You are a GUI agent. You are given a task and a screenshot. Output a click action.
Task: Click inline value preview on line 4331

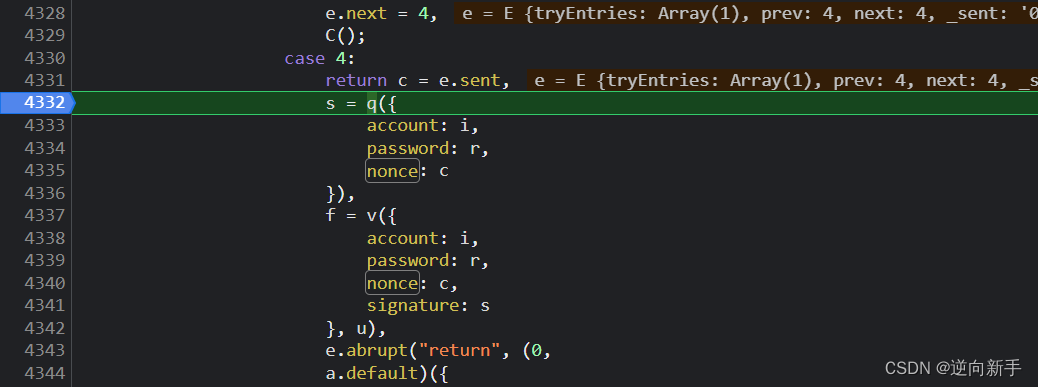pos(782,81)
